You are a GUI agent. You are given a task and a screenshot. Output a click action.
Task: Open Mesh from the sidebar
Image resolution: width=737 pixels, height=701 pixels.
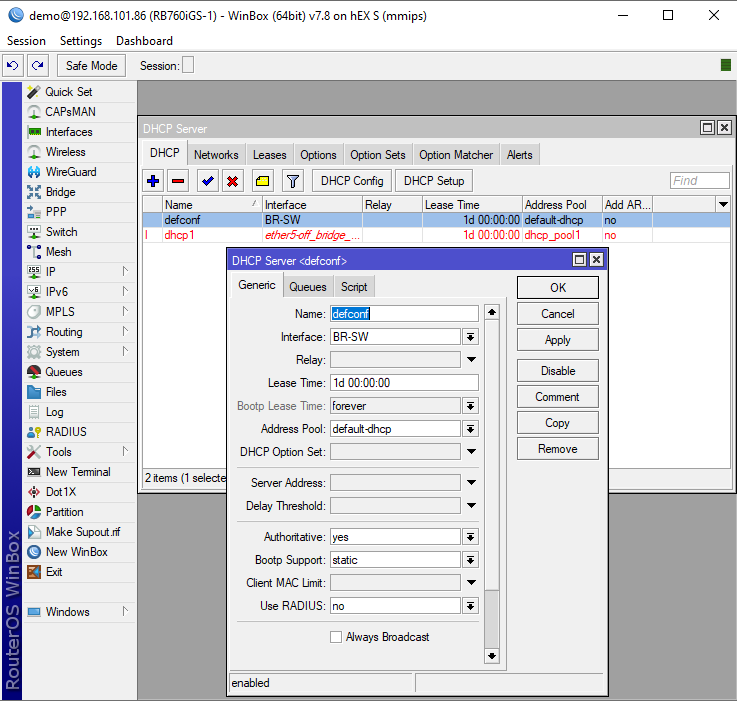tap(79, 252)
